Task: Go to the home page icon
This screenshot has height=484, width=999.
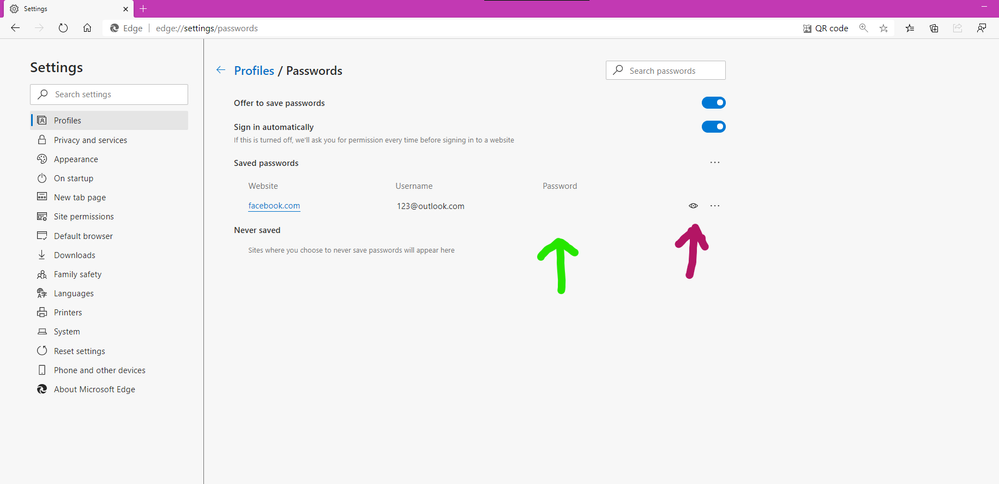Action: (88, 28)
